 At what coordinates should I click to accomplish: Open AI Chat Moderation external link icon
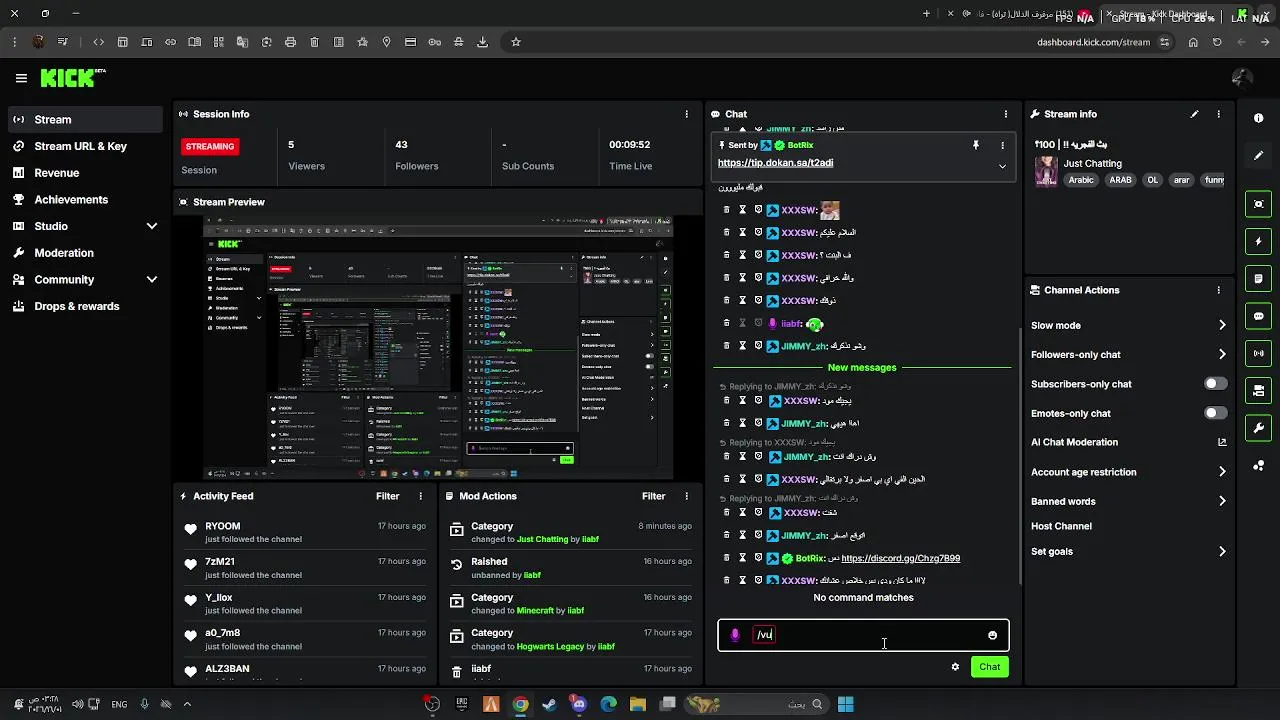pyautogui.click(x=1222, y=442)
